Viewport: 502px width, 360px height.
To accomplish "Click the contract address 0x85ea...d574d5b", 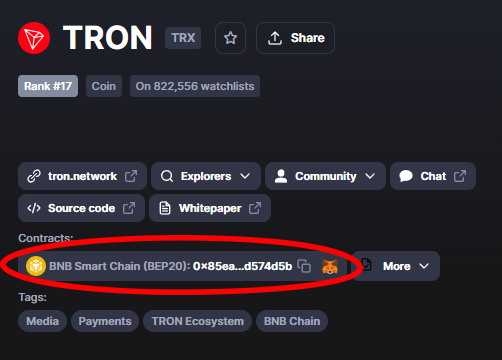I will (x=242, y=266).
